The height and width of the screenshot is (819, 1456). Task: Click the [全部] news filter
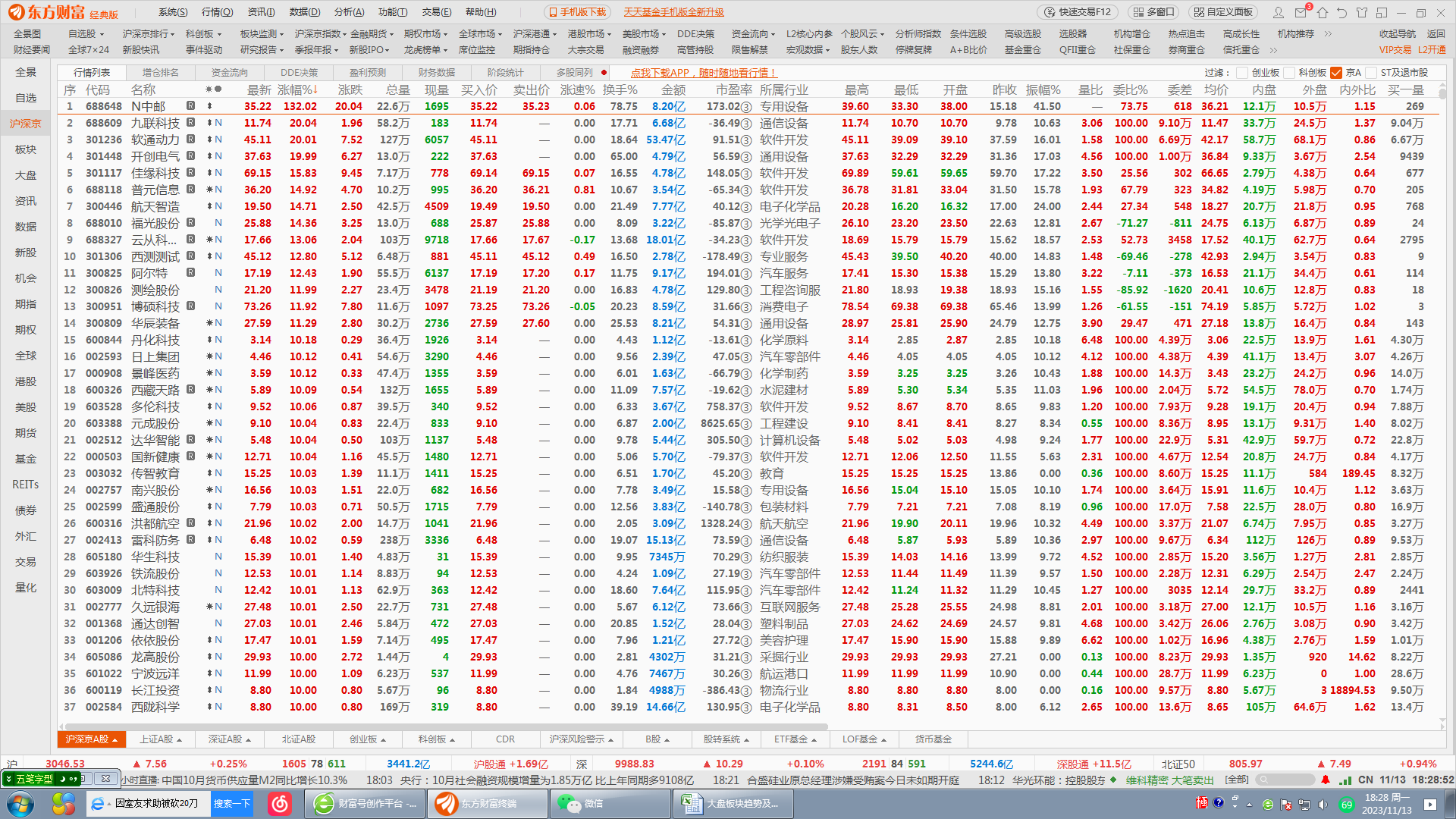click(x=1237, y=780)
